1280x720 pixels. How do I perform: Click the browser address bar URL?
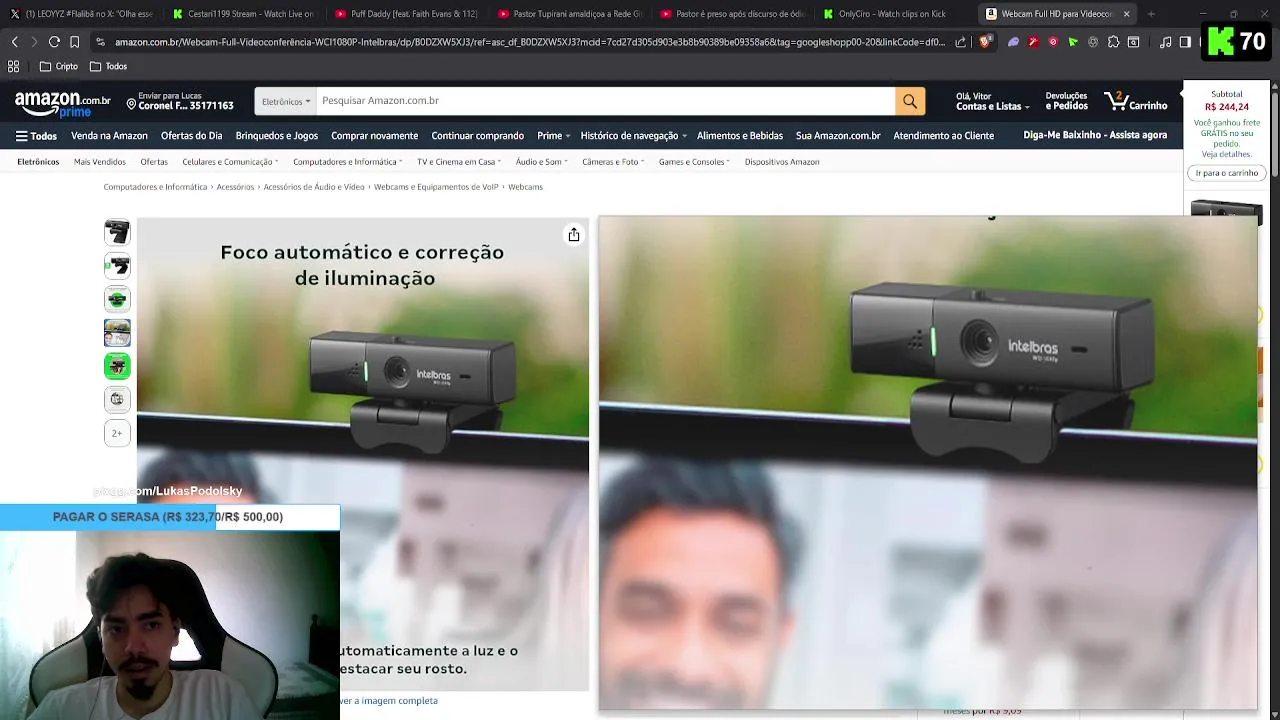click(x=529, y=42)
